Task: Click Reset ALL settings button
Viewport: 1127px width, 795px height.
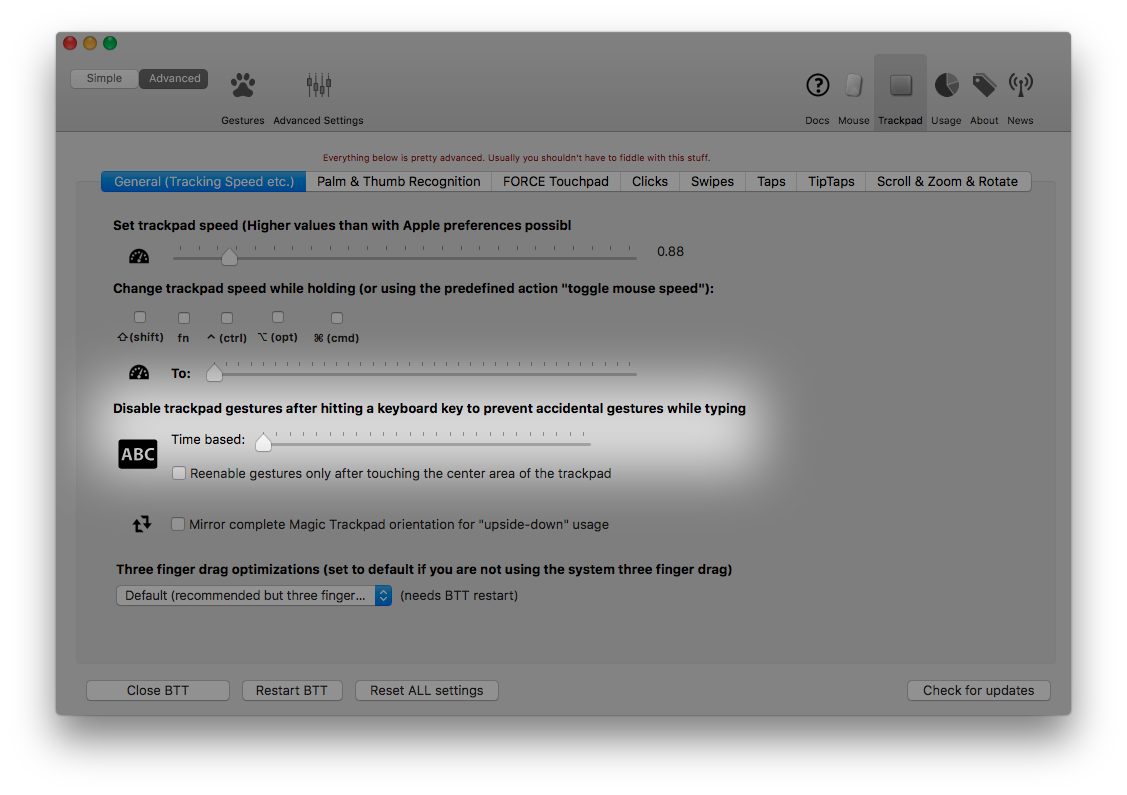Action: tap(426, 690)
